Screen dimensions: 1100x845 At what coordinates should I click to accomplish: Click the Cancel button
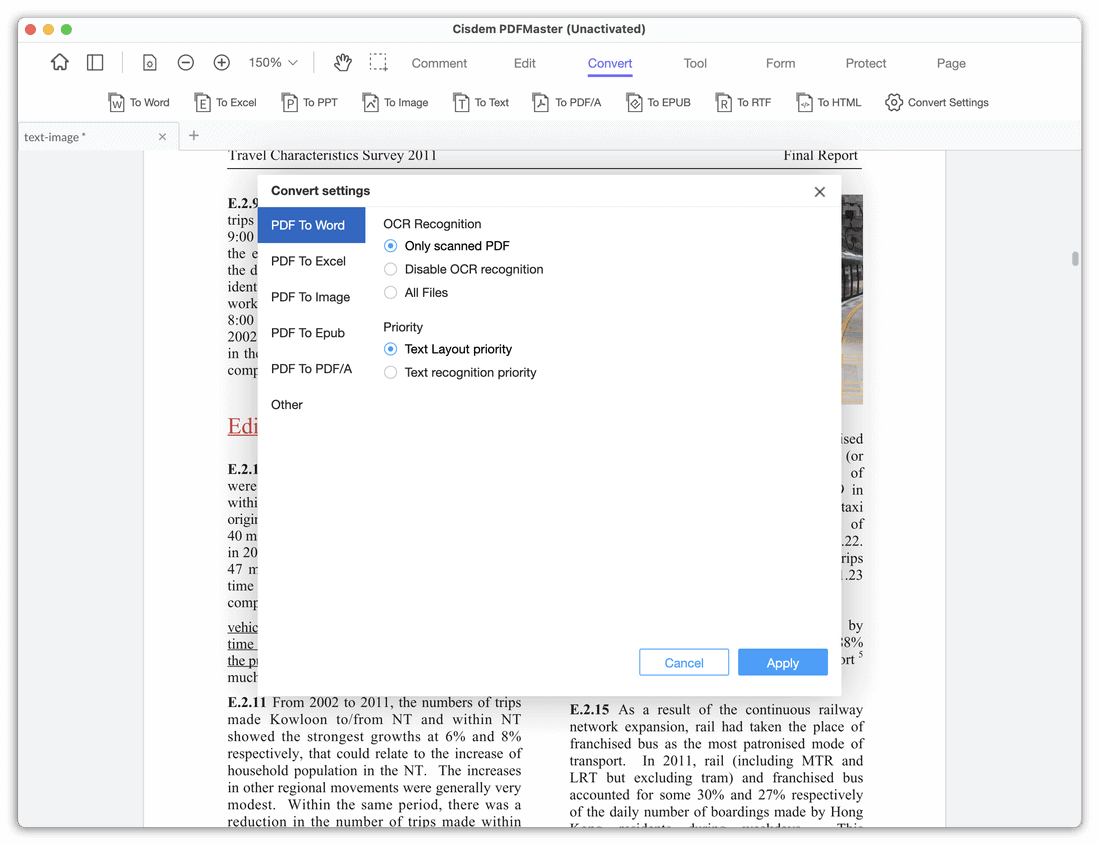pyautogui.click(x=684, y=663)
